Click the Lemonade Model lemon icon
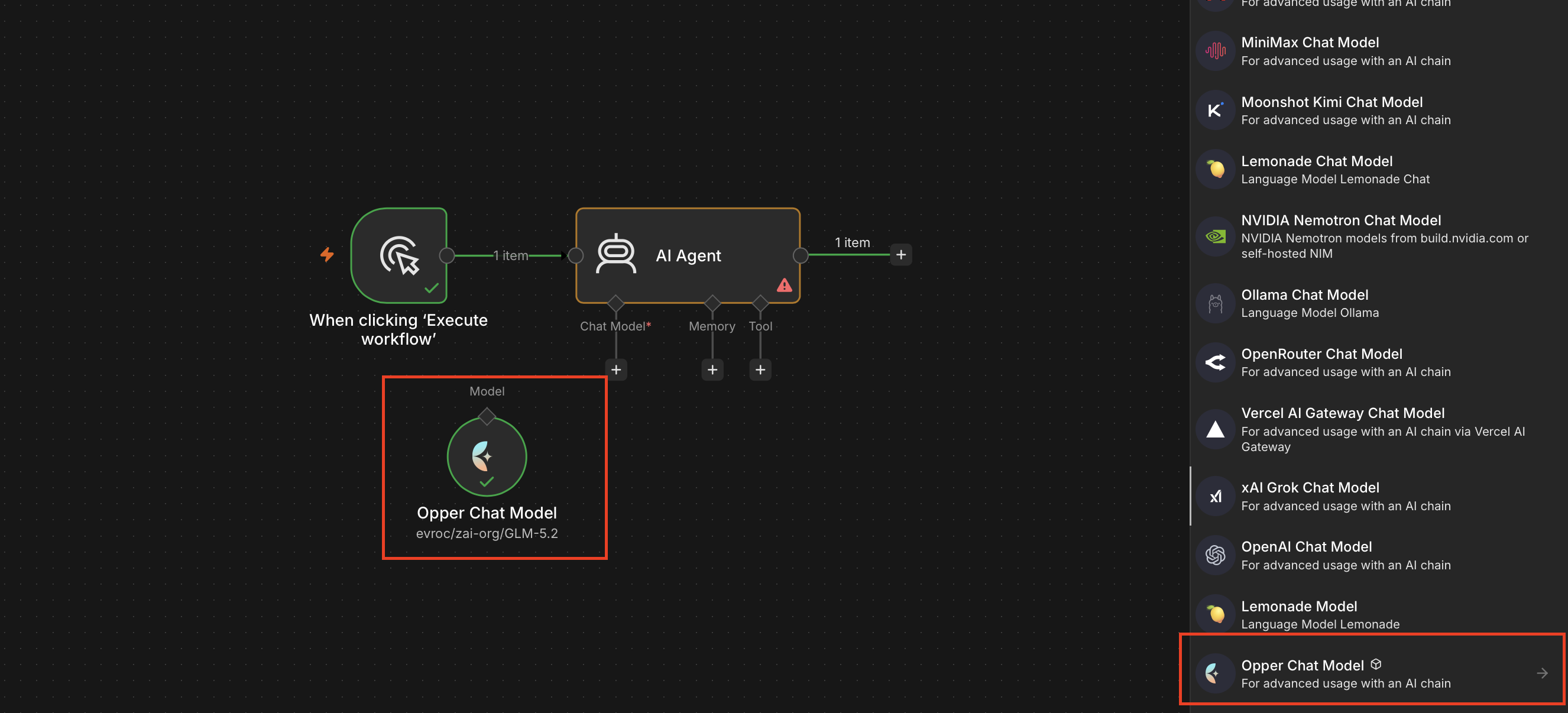Screen dimensions: 1568x713 pyautogui.click(x=1215, y=614)
